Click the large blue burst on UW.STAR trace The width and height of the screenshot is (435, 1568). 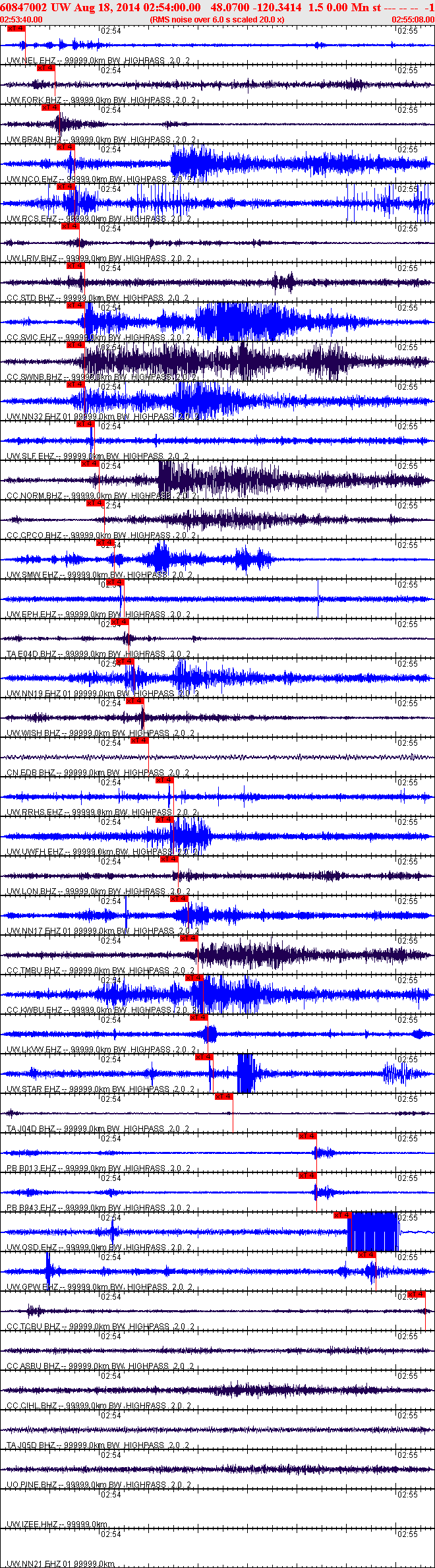245,1073
